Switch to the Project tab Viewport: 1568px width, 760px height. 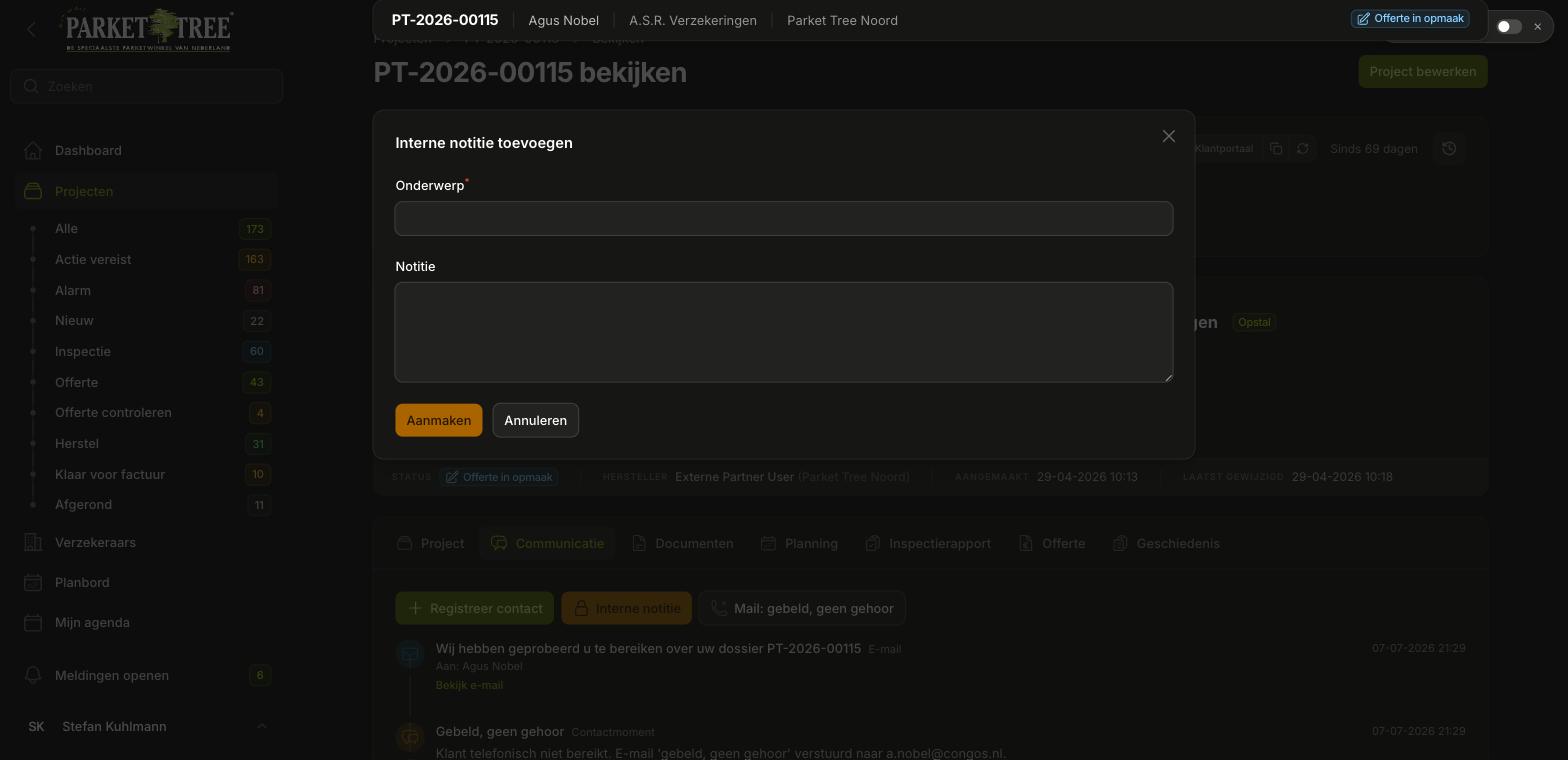(431, 543)
